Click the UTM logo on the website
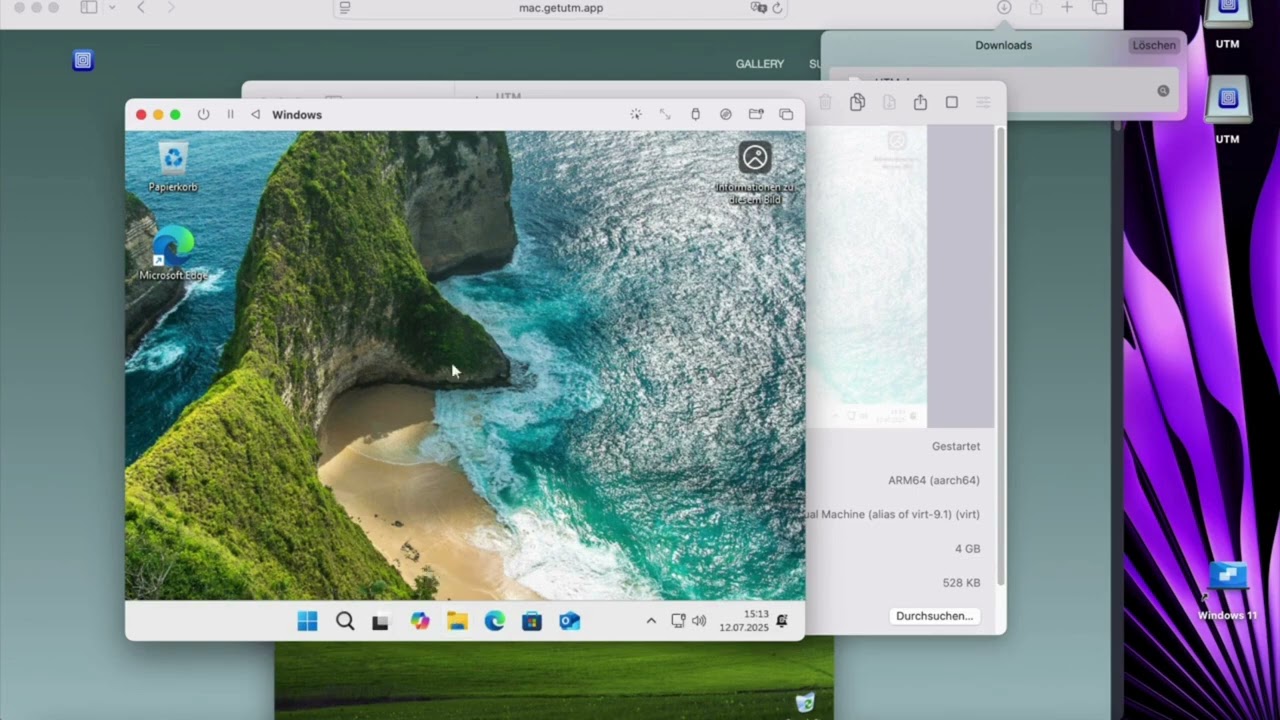Screen dimensions: 1280x720 (83, 61)
